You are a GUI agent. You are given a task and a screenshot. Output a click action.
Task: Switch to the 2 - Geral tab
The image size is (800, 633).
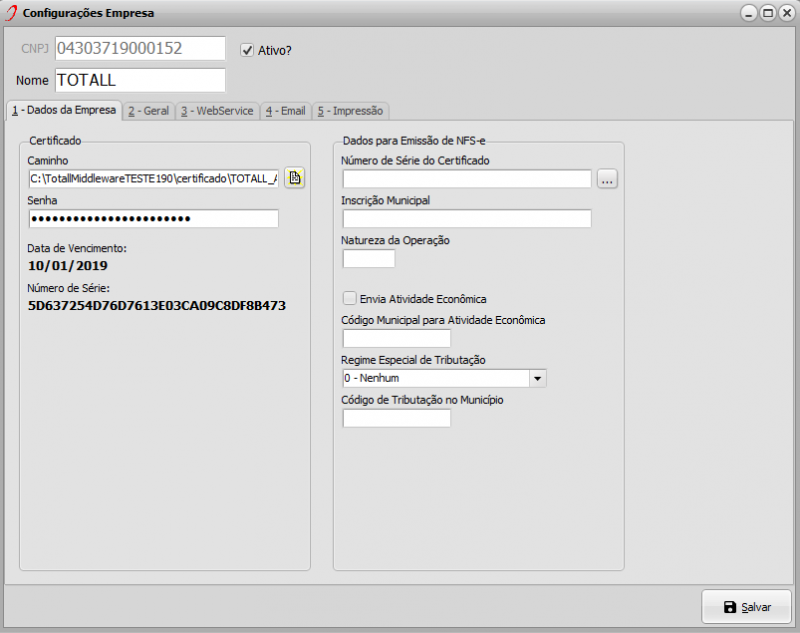[x=148, y=111]
